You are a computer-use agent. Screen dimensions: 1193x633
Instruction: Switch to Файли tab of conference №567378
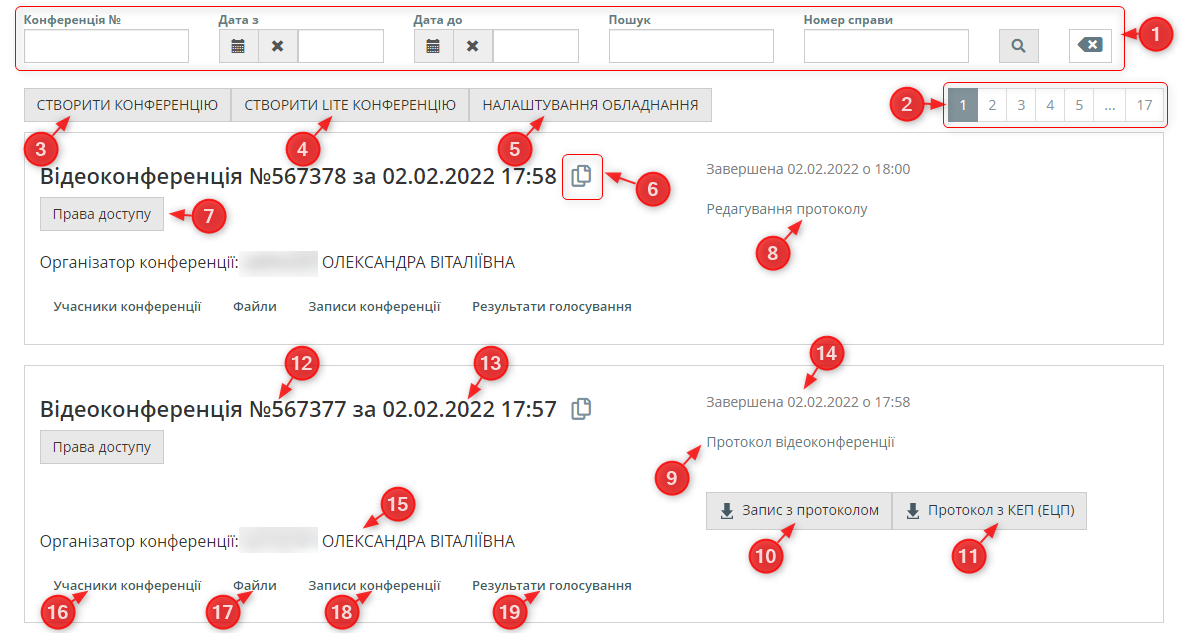point(254,307)
